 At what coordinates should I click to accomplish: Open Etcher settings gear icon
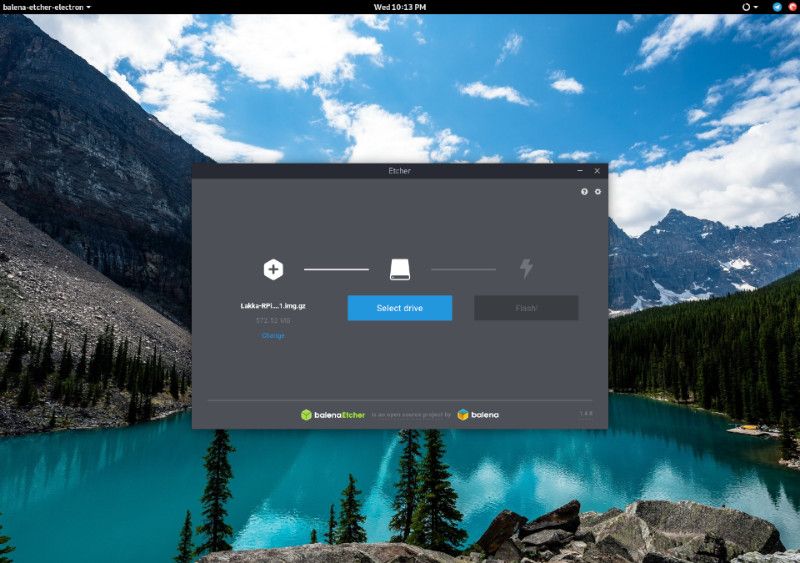click(598, 192)
